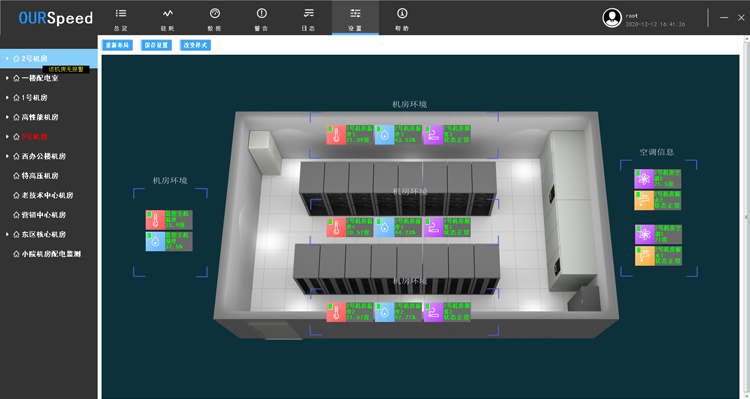
Task: Select the red 3号机房 tree item
Action: 34,137
